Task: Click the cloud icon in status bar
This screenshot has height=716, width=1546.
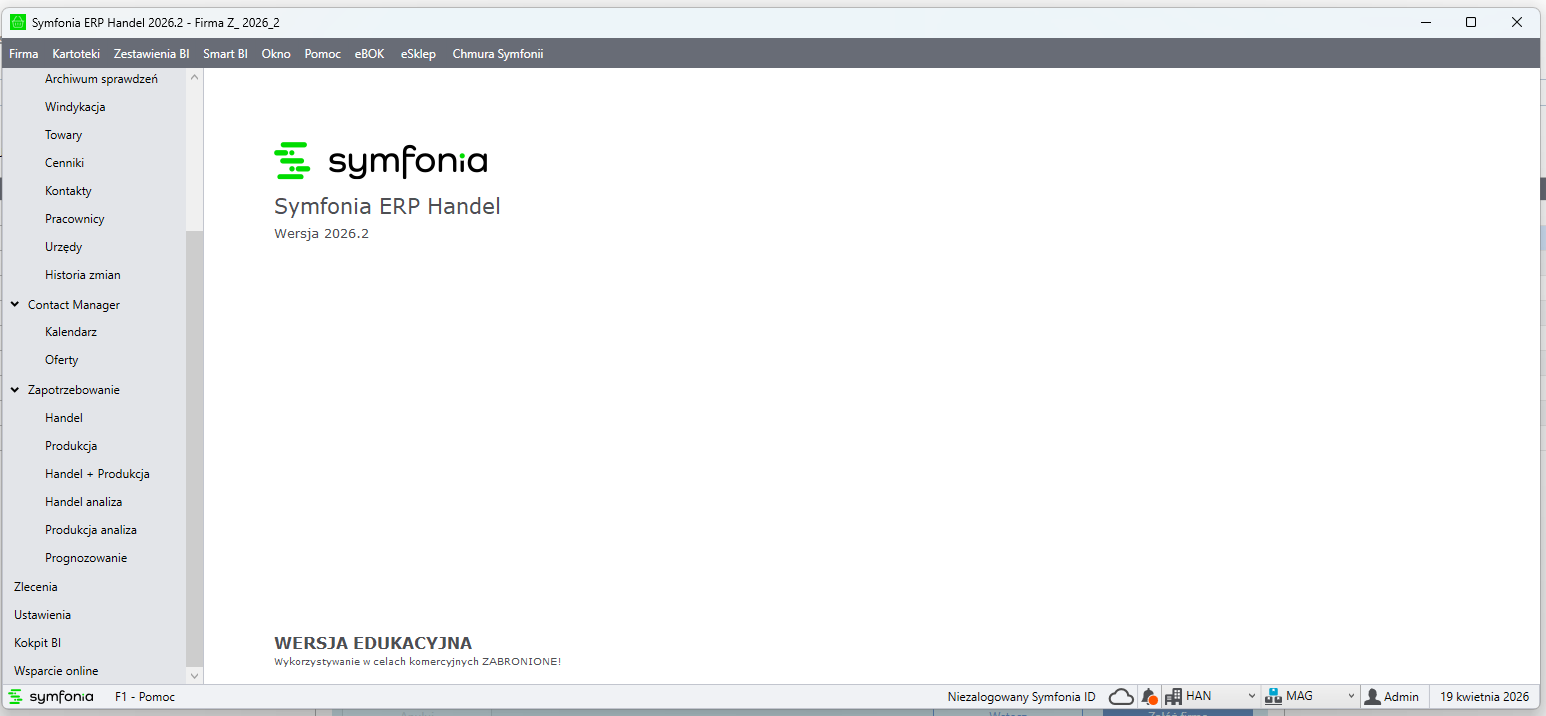Action: (x=1121, y=697)
